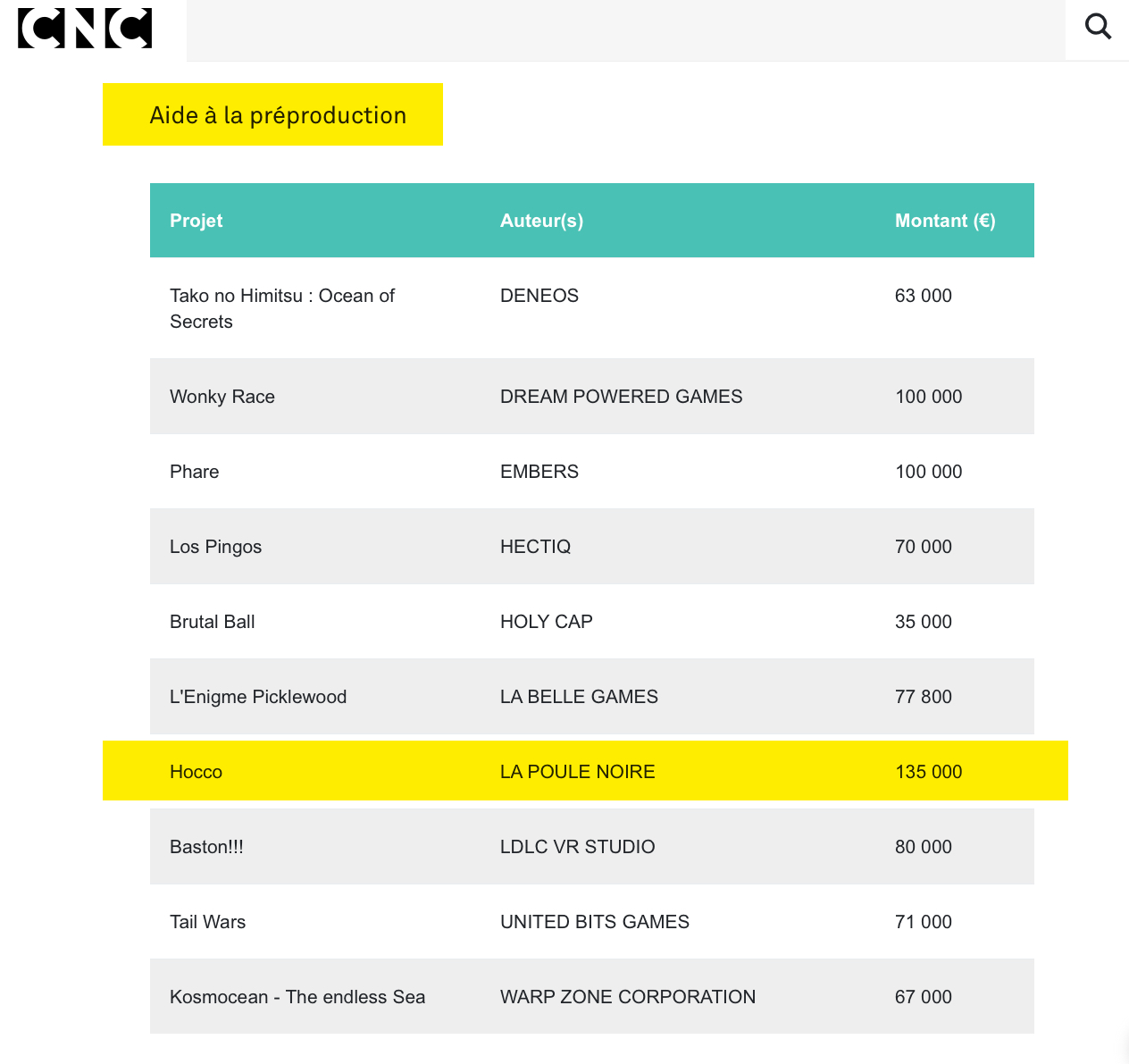Select the Wonky Race project name
The image size is (1129, 1064).
222,397
